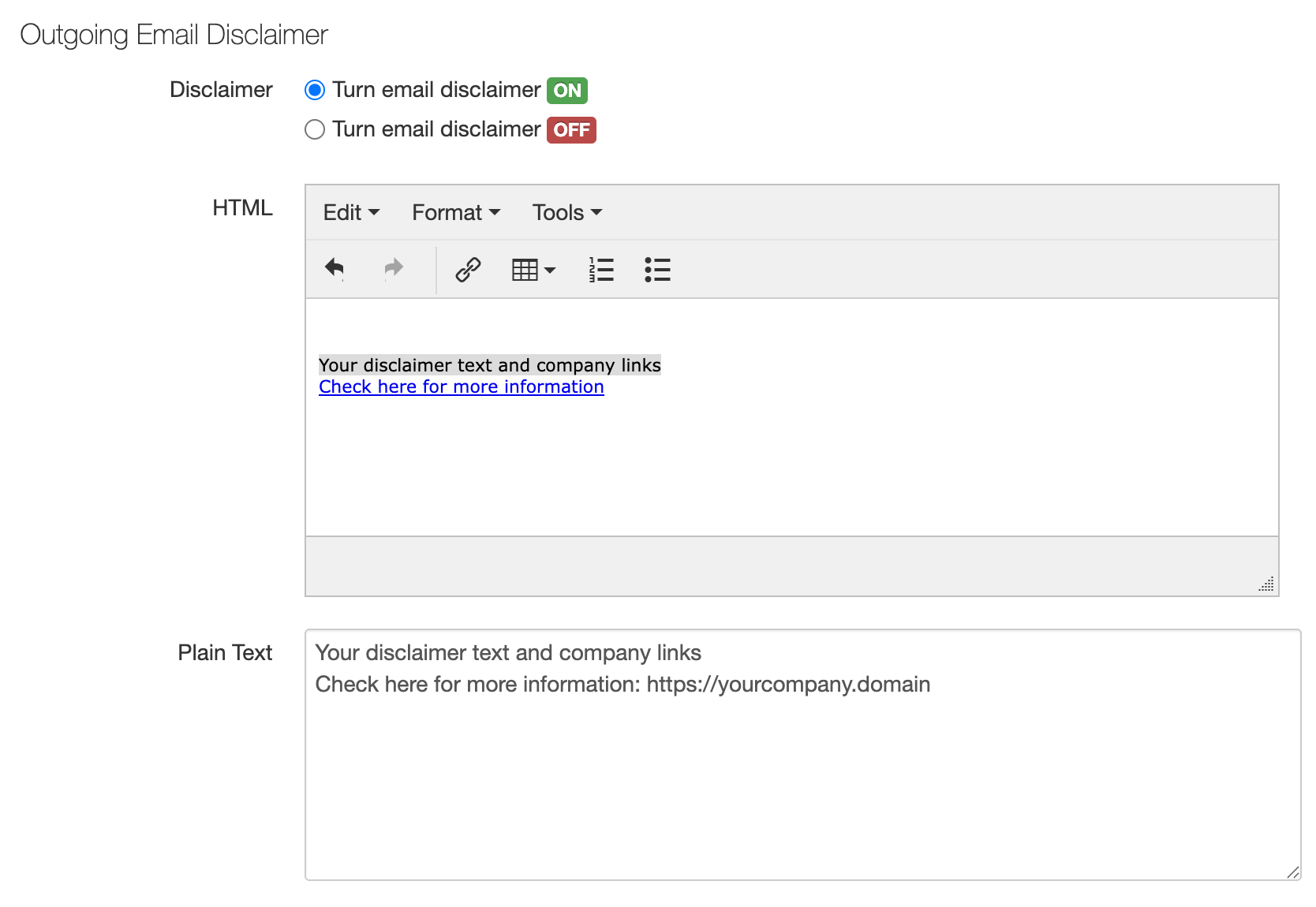This screenshot has width=1316, height=907.
Task: Click the green ON badge
Action: (x=567, y=91)
